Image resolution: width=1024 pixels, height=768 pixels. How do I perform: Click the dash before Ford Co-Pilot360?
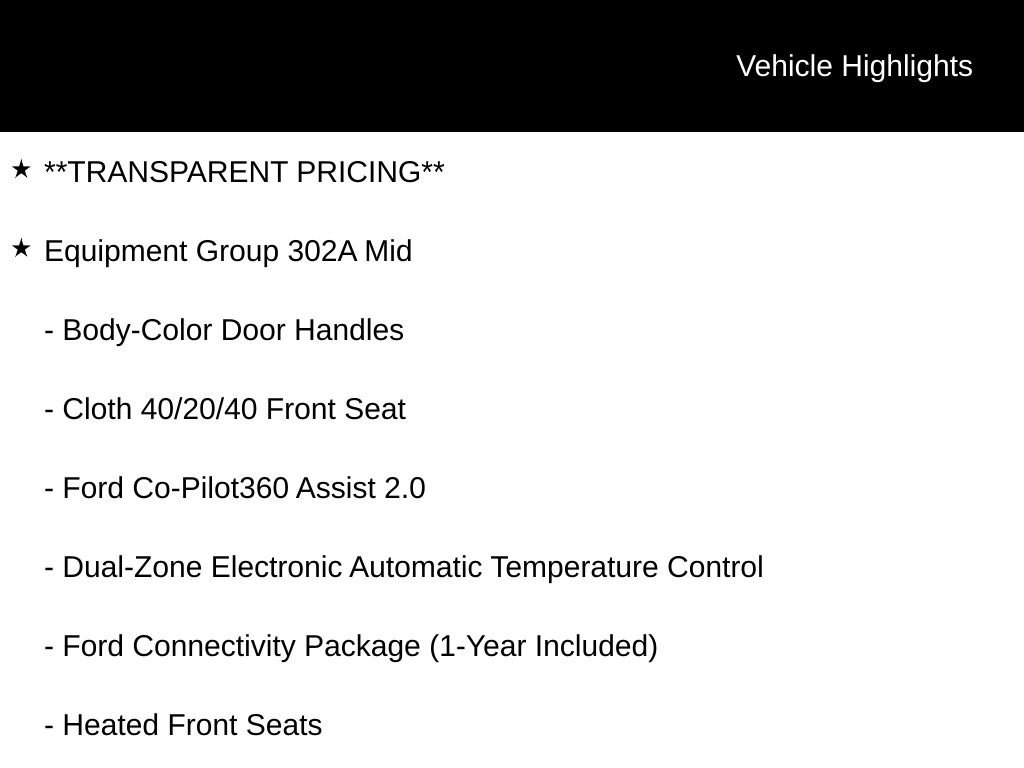[49, 490]
